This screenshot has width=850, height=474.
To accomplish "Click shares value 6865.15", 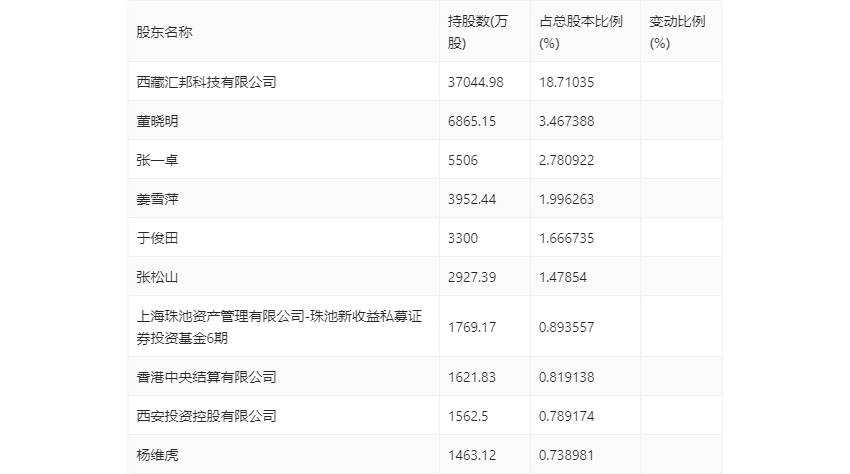I will click(x=472, y=121).
